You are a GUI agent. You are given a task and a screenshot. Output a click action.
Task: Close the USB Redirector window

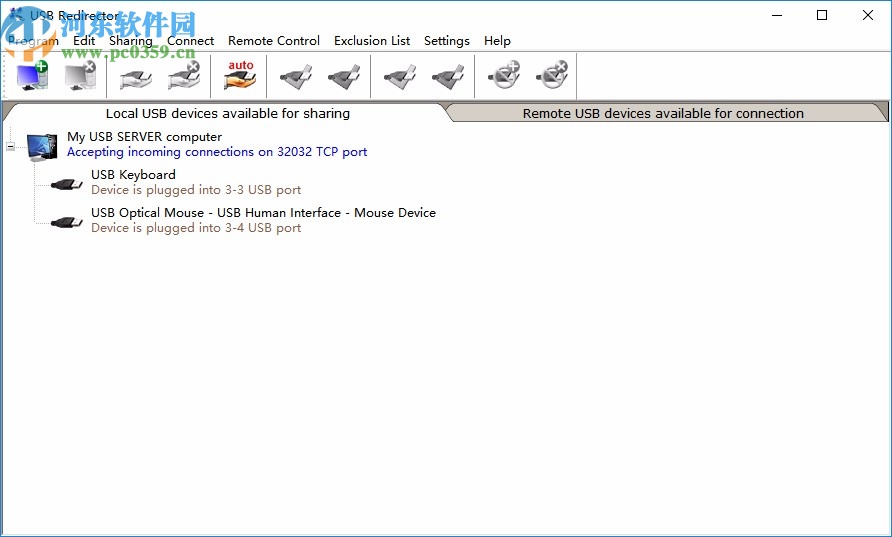tap(868, 15)
